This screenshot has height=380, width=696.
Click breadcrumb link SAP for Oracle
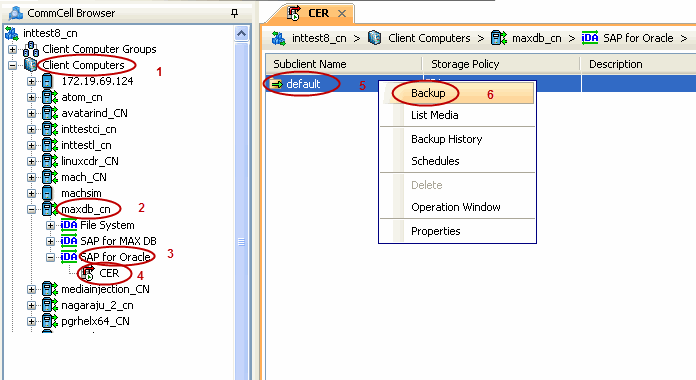tap(638, 38)
